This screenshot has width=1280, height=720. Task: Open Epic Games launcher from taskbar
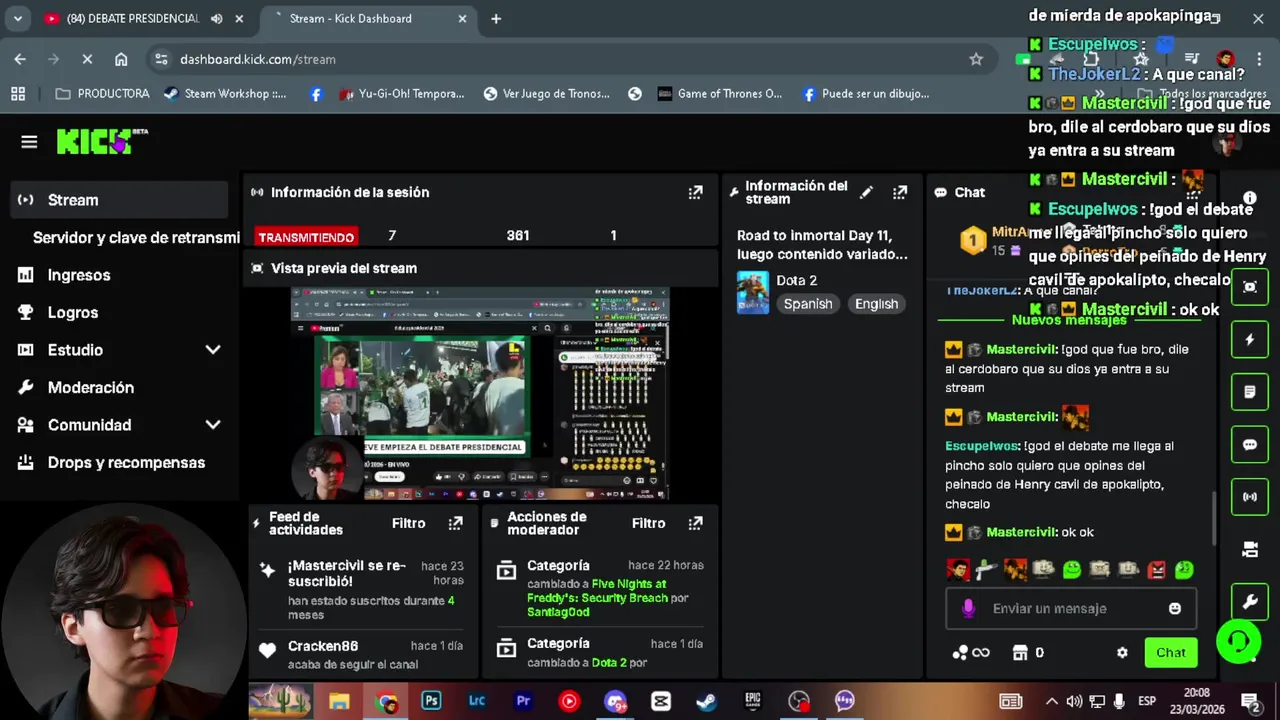(x=752, y=701)
